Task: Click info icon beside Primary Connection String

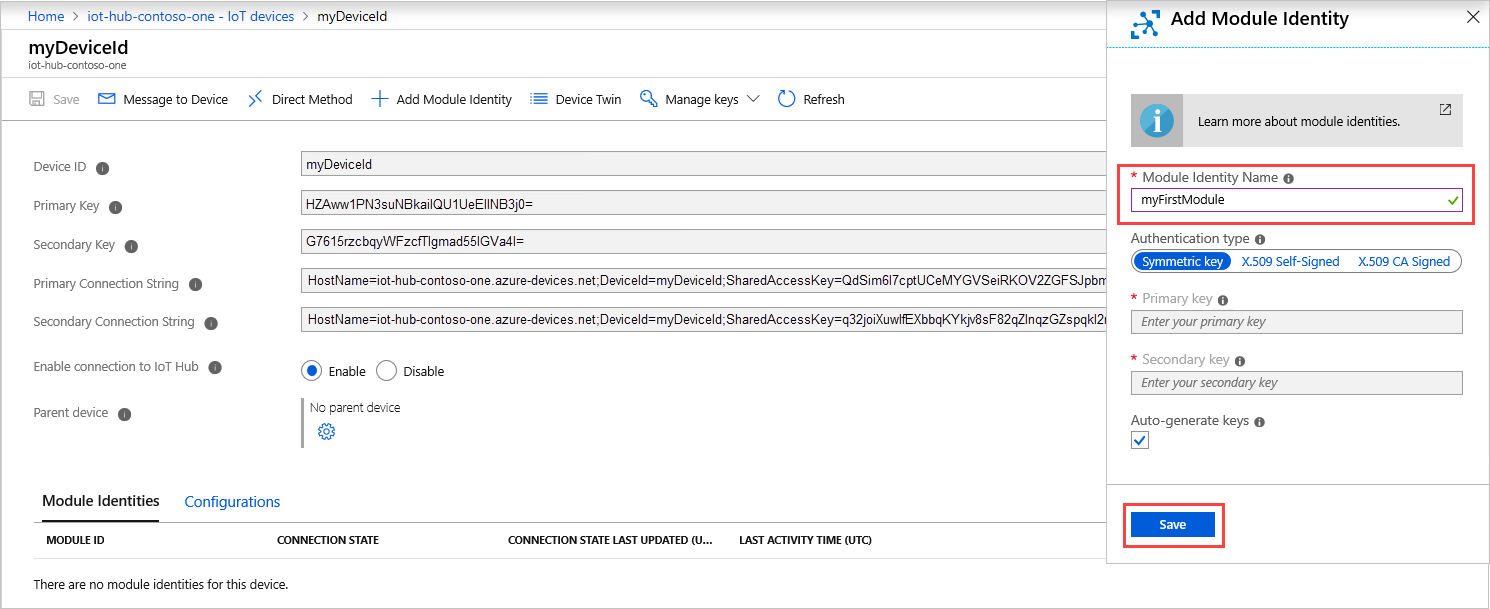Action: 195,284
